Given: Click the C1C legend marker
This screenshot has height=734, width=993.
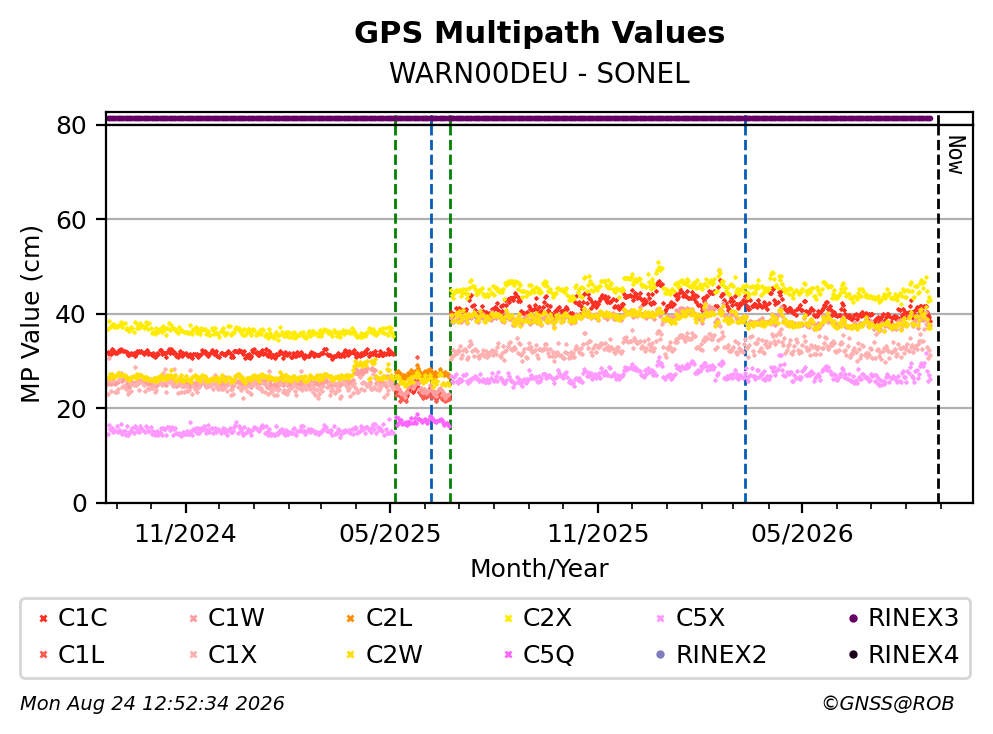Looking at the screenshot, I should point(43,619).
